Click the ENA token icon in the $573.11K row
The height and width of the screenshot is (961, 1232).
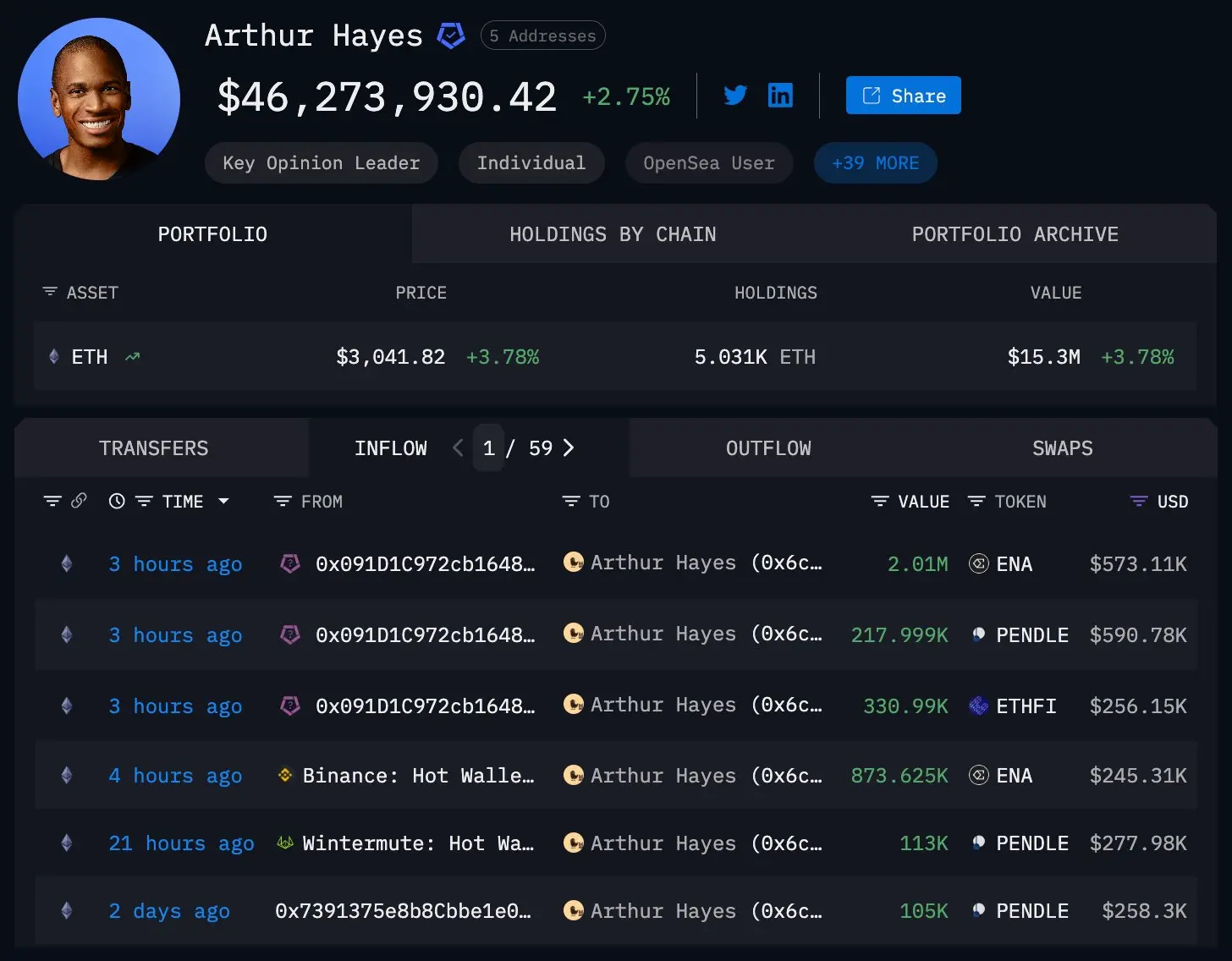(x=979, y=563)
